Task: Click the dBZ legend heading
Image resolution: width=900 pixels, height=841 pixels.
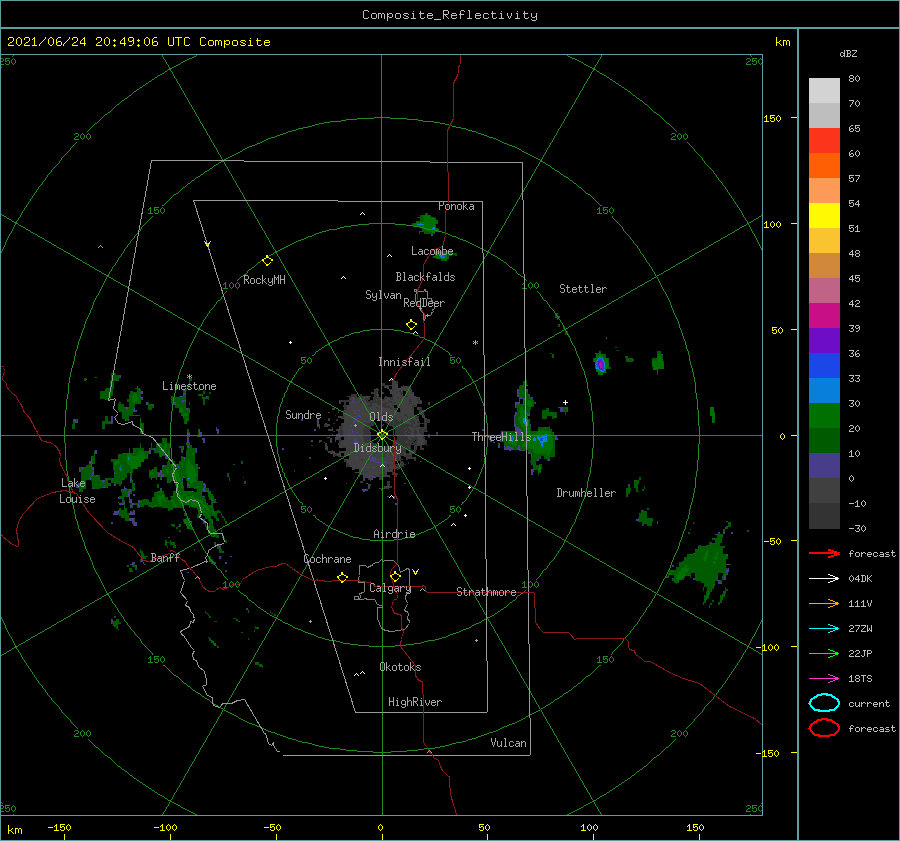Action: (x=848, y=54)
